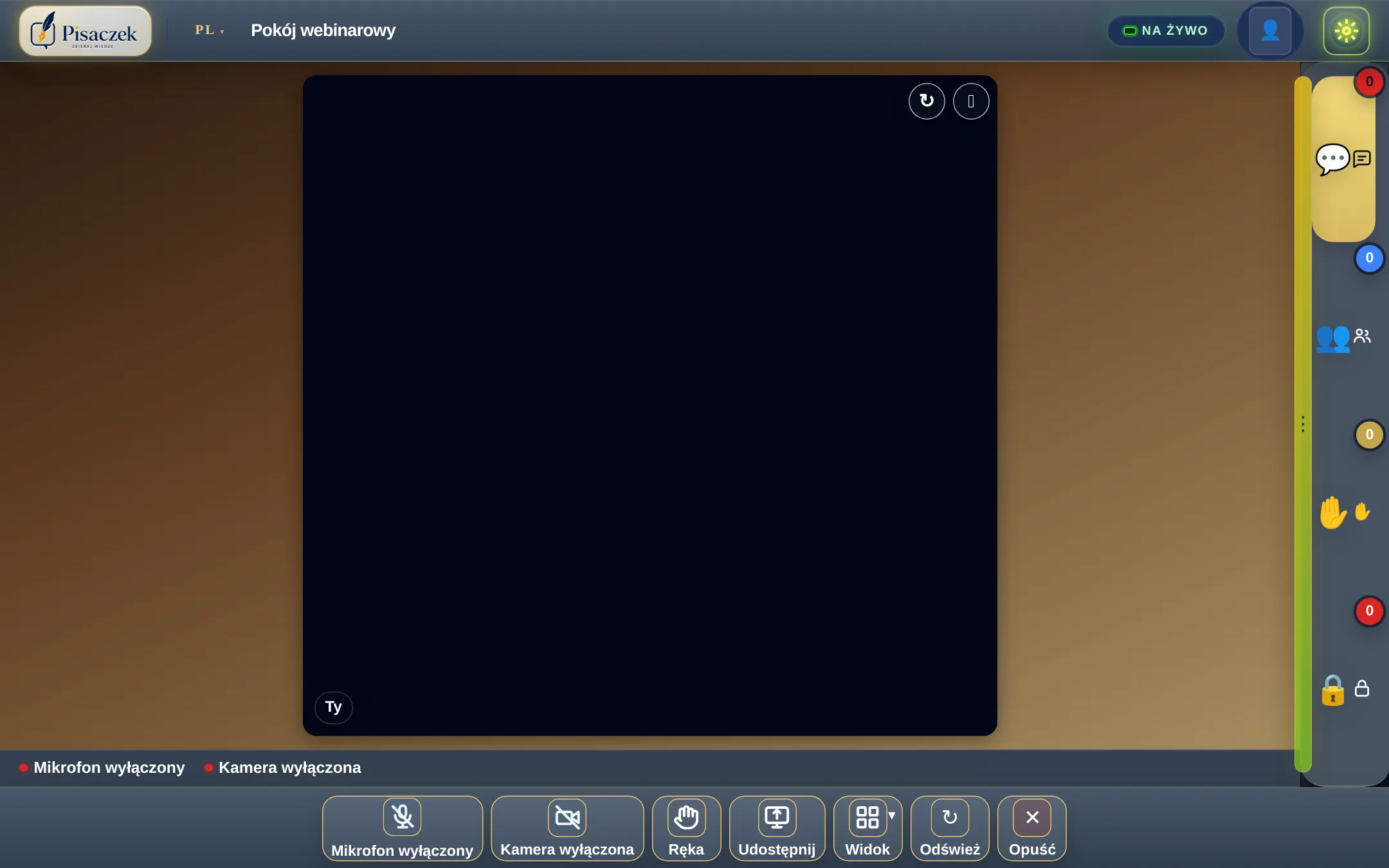Click the Pokój webinarowy title
Screen dimensions: 1389x868
tap(323, 30)
